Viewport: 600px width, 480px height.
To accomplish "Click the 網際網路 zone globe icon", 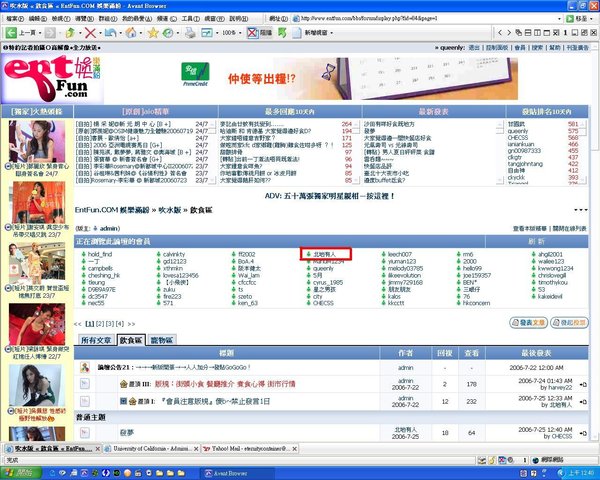I will pos(536,460).
